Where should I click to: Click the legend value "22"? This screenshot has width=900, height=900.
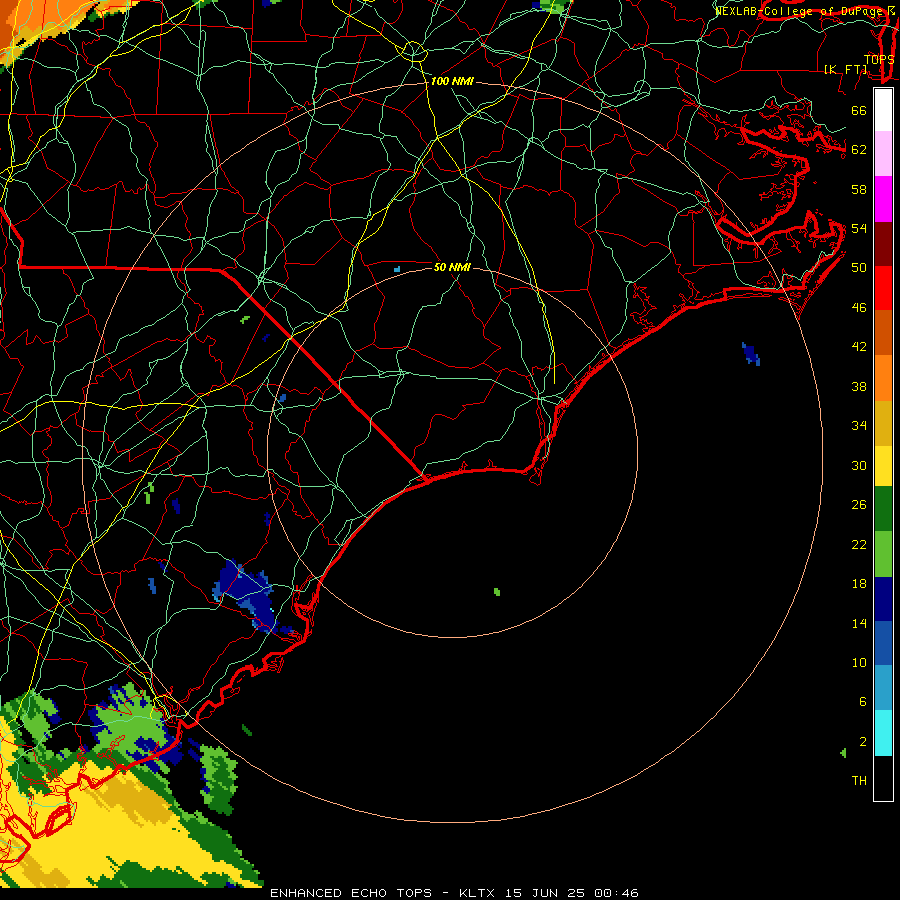[859, 544]
